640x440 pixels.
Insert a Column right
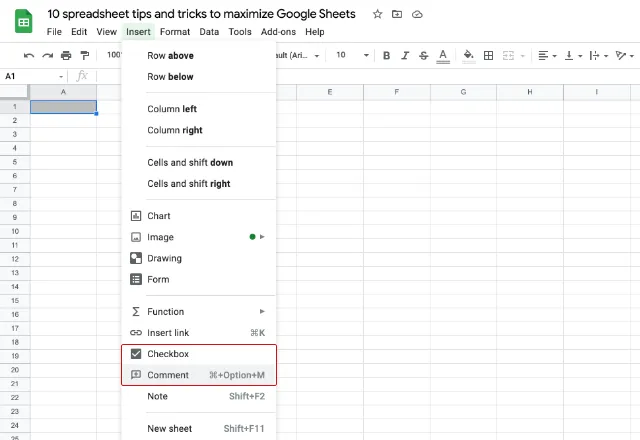pos(199,130)
